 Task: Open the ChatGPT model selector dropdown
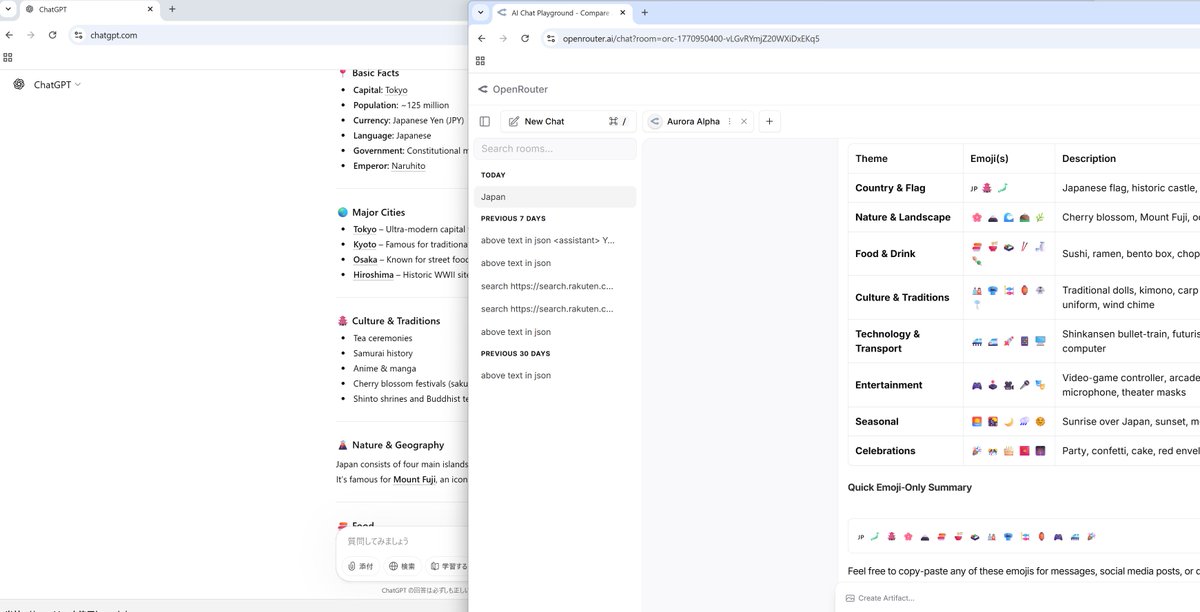57,85
